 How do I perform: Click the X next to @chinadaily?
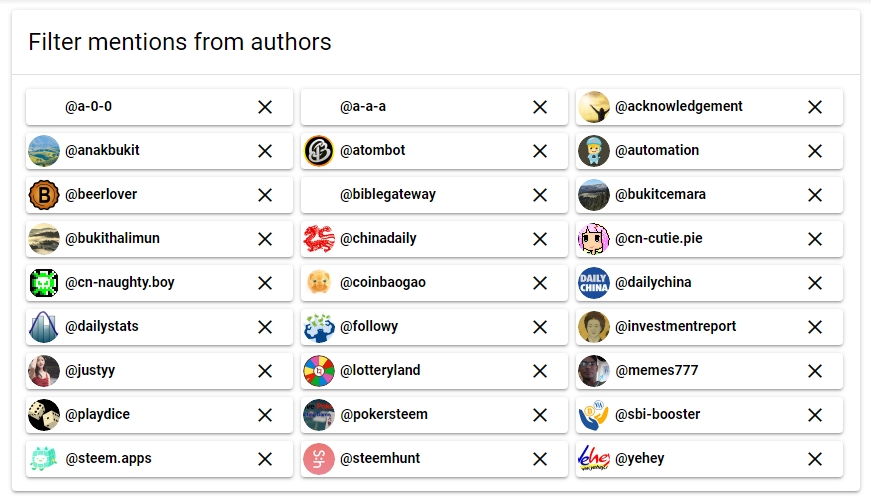540,239
